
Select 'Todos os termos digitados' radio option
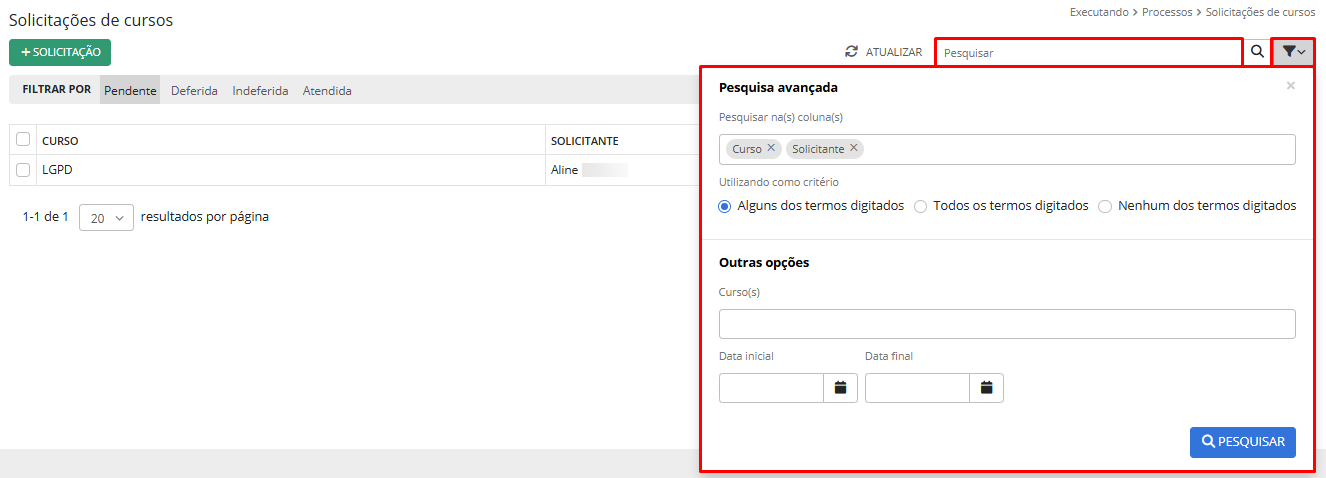(x=920, y=206)
